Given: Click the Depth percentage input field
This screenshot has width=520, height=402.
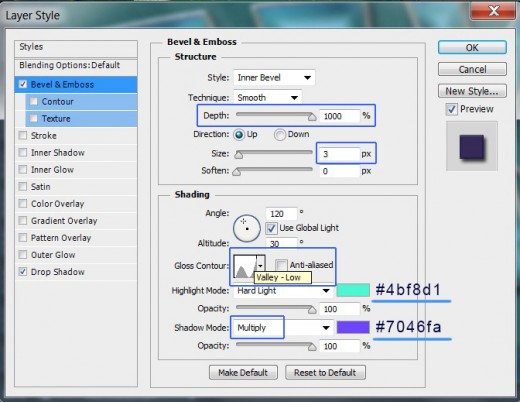Looking at the screenshot, I should click(x=340, y=116).
